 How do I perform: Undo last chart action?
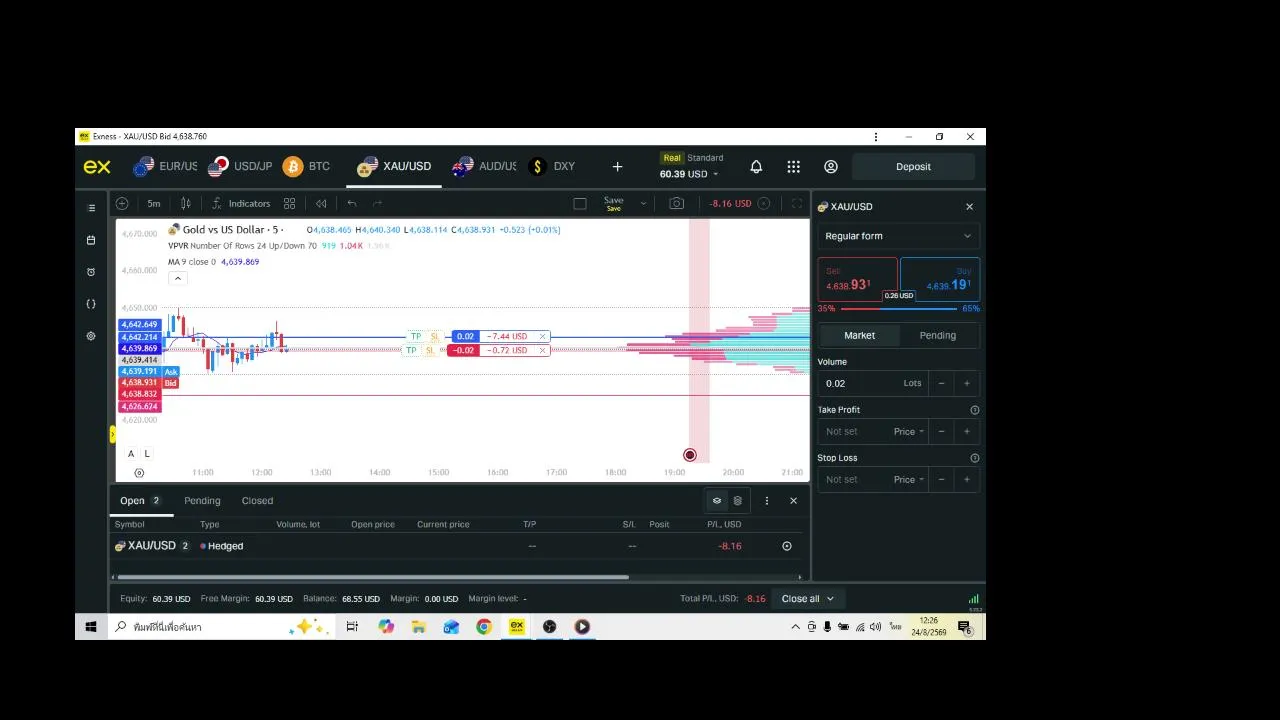(x=352, y=203)
